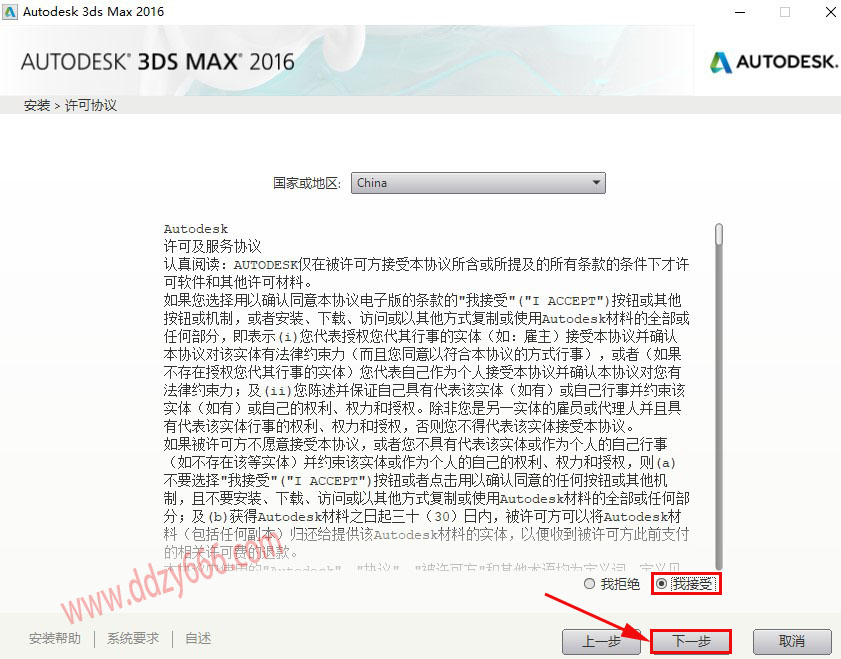Maximize the installer window
The height and width of the screenshot is (659, 841).
coord(785,12)
